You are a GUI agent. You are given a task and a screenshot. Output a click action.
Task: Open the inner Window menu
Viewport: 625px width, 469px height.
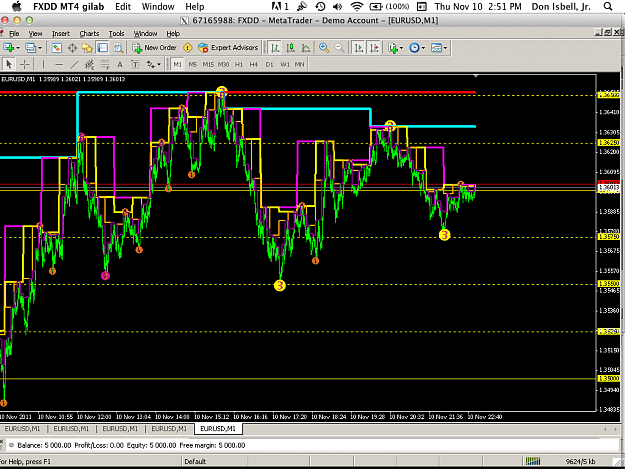(145, 33)
